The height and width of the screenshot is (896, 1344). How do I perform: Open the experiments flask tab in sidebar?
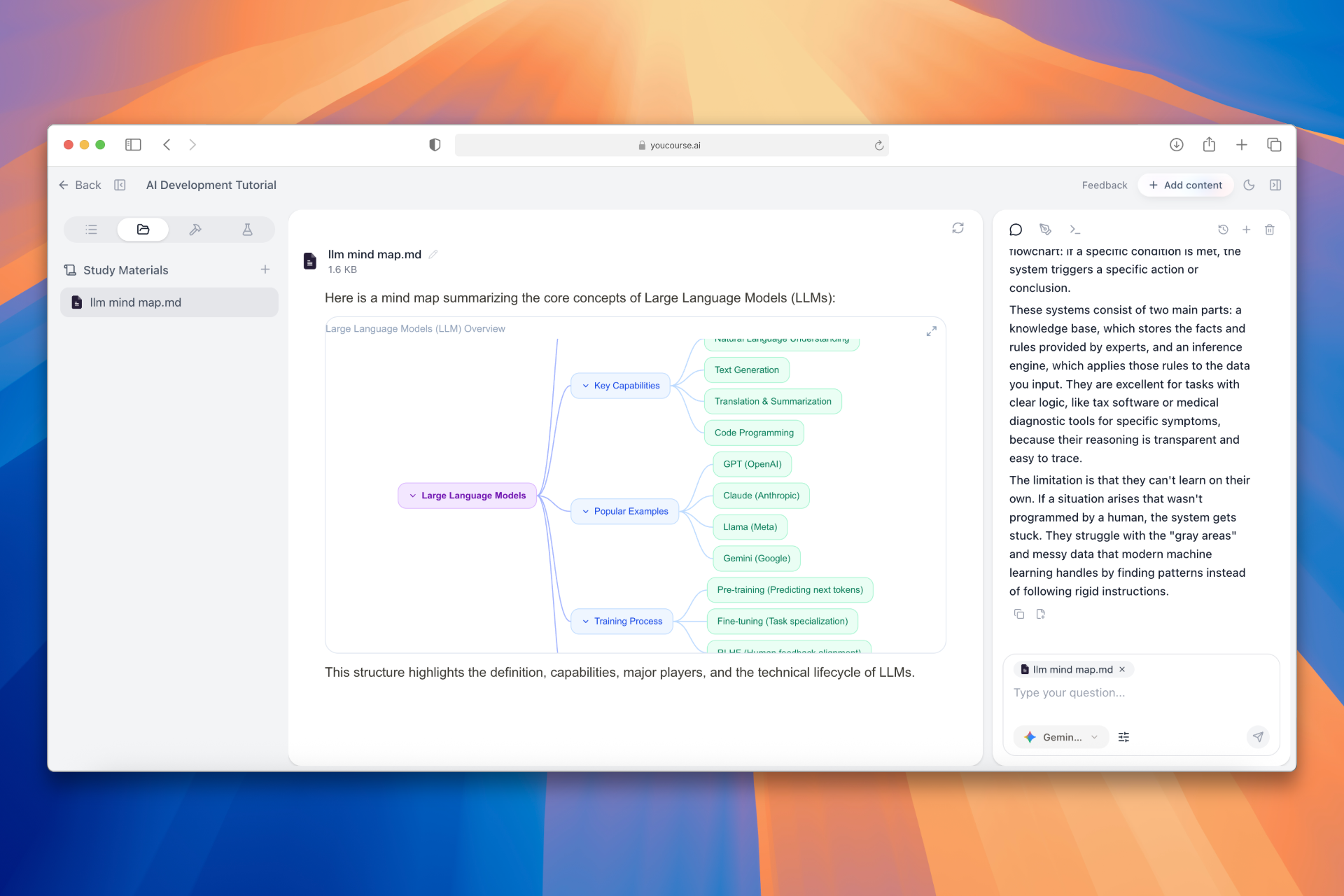[x=247, y=230]
